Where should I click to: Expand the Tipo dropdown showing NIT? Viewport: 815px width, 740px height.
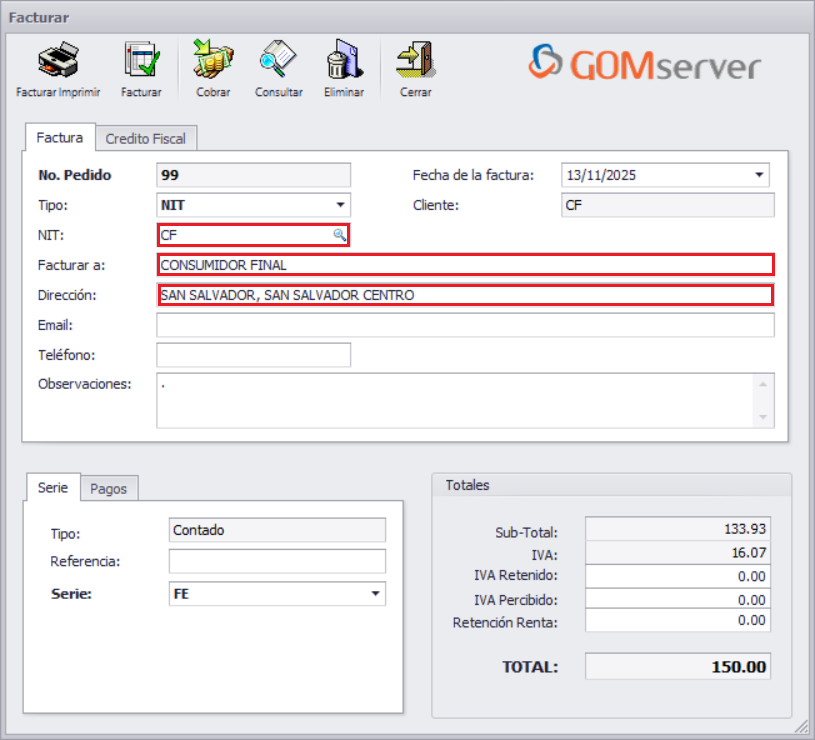[341, 205]
